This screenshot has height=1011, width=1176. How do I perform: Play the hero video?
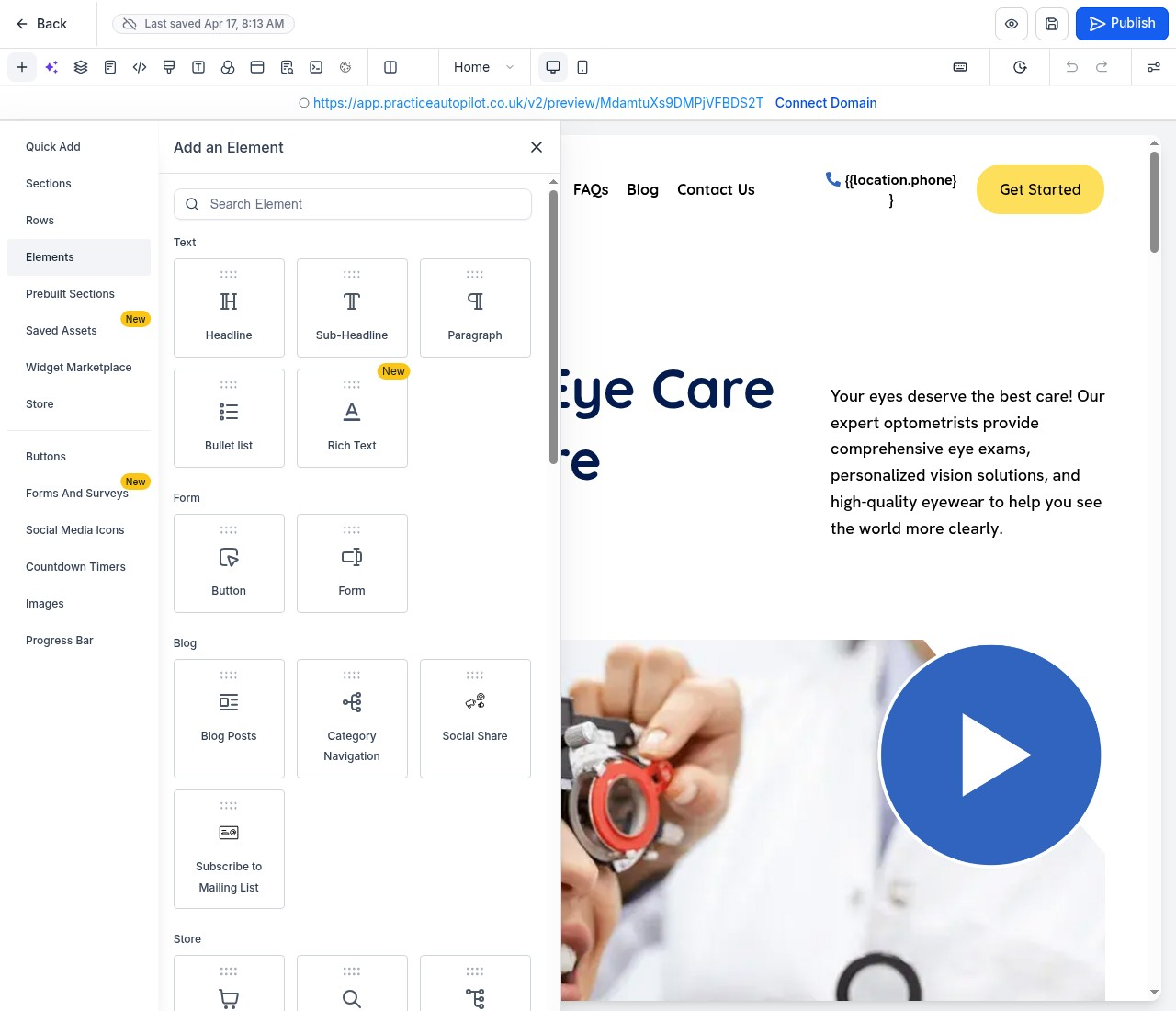point(990,755)
